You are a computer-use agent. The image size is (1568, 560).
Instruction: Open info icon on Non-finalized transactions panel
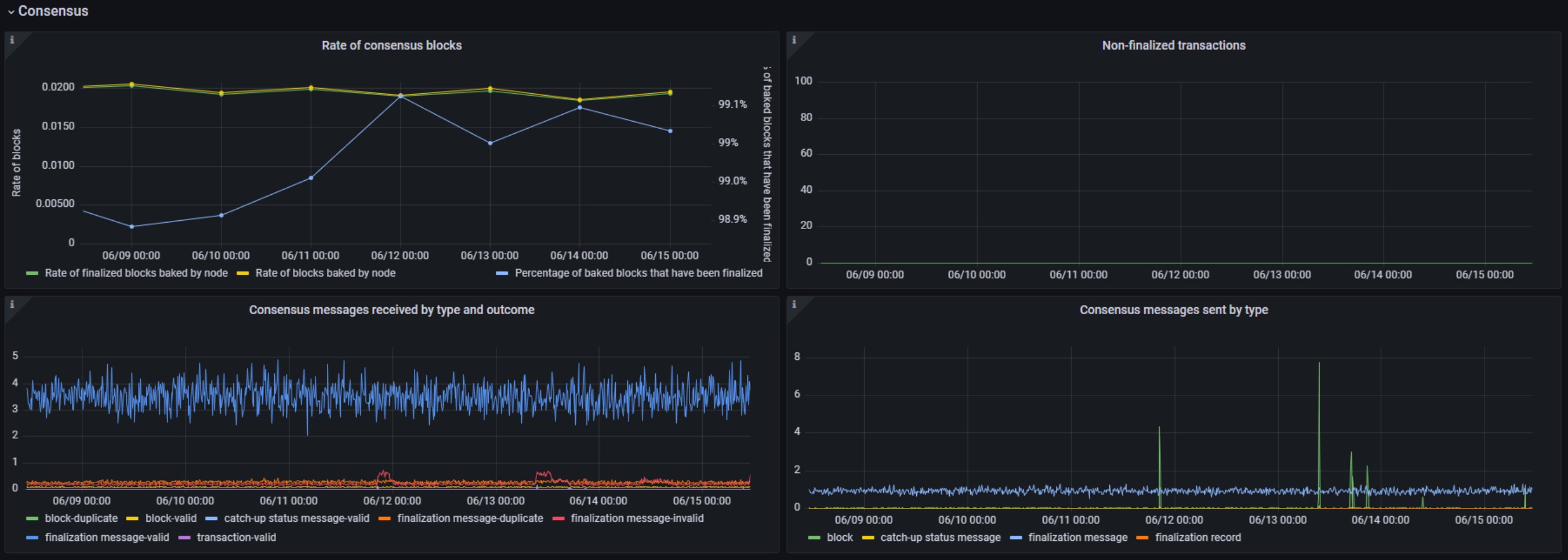[x=794, y=39]
